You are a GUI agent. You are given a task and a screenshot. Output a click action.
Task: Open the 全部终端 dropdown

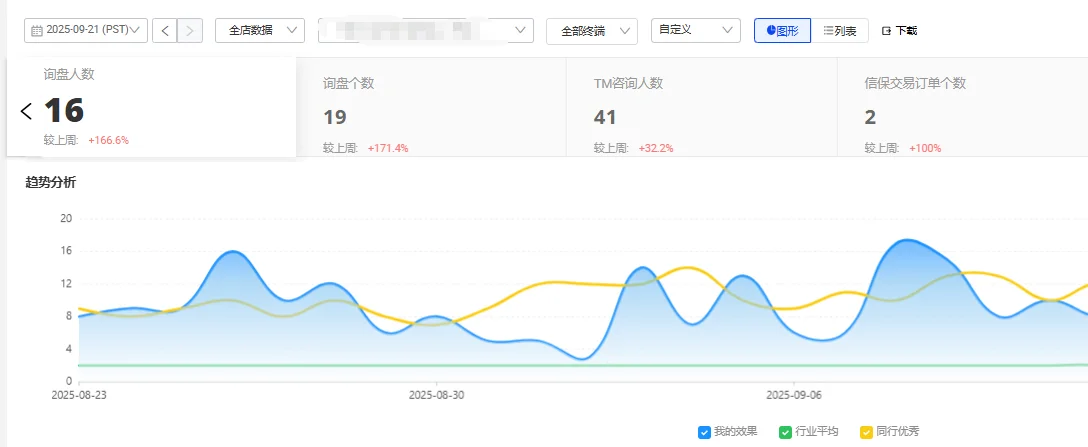(x=592, y=31)
